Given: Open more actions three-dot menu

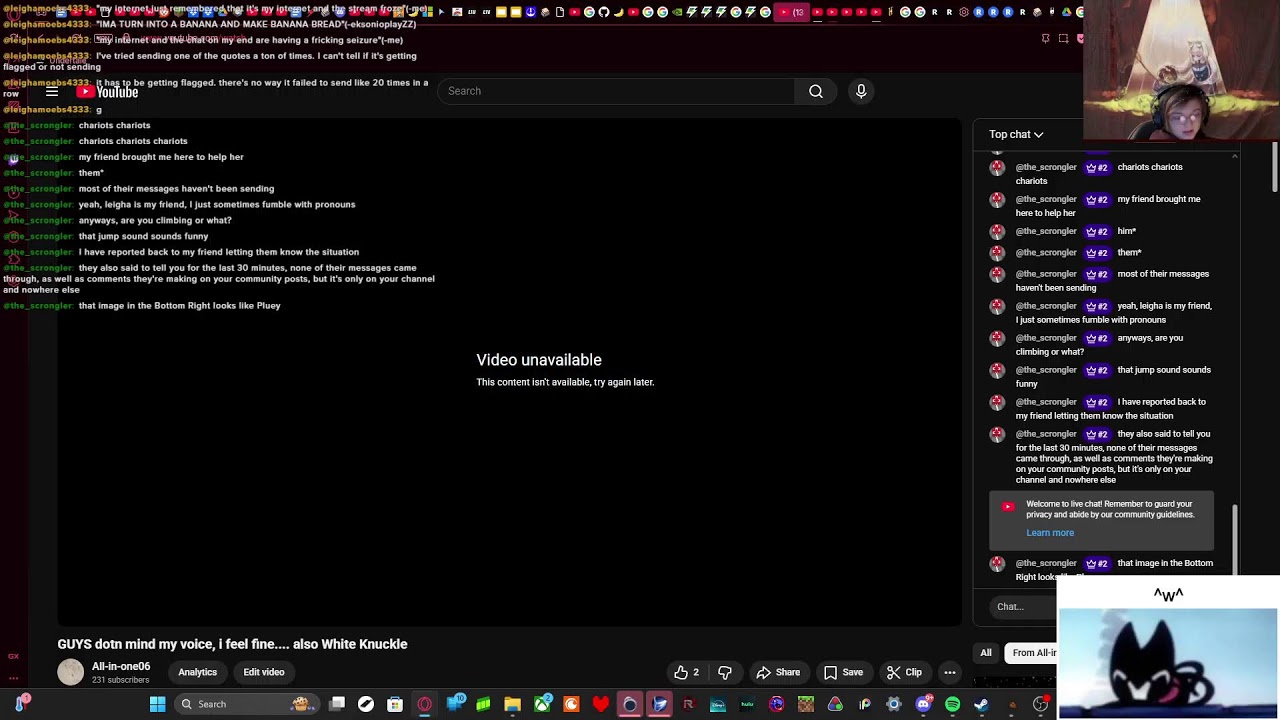Looking at the screenshot, I should pyautogui.click(x=950, y=672).
